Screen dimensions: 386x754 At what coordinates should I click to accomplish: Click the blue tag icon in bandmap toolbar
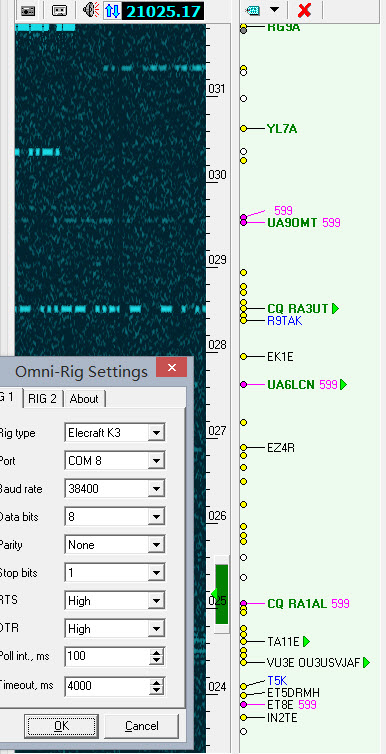[x=252, y=10]
